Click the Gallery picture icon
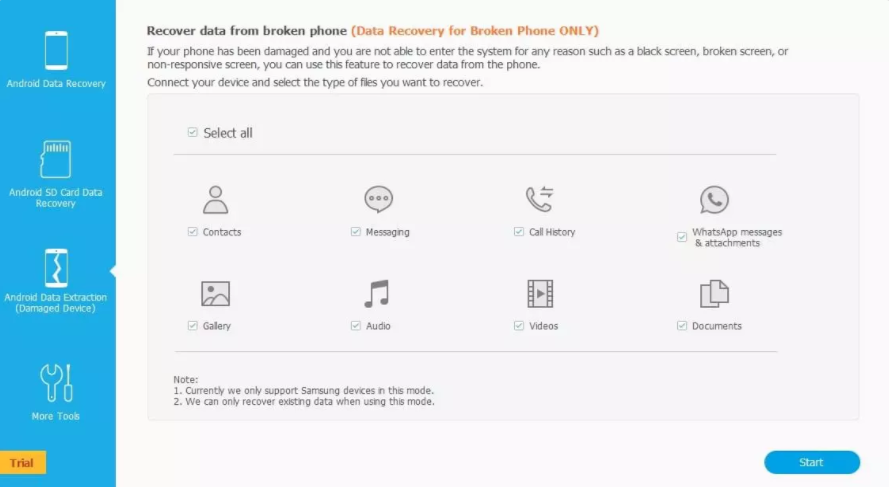 [215, 294]
